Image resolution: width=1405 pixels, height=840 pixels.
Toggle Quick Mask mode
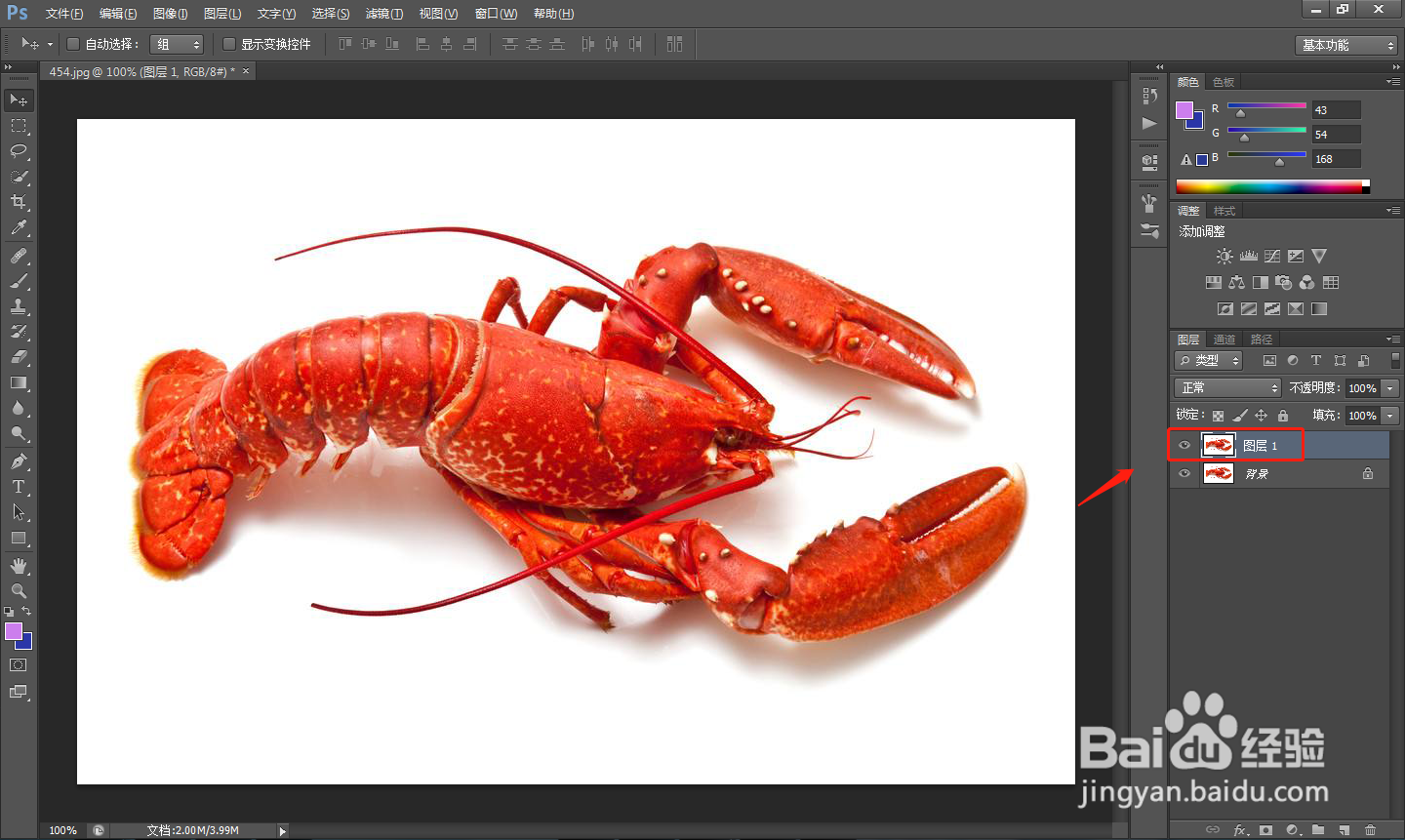point(19,665)
